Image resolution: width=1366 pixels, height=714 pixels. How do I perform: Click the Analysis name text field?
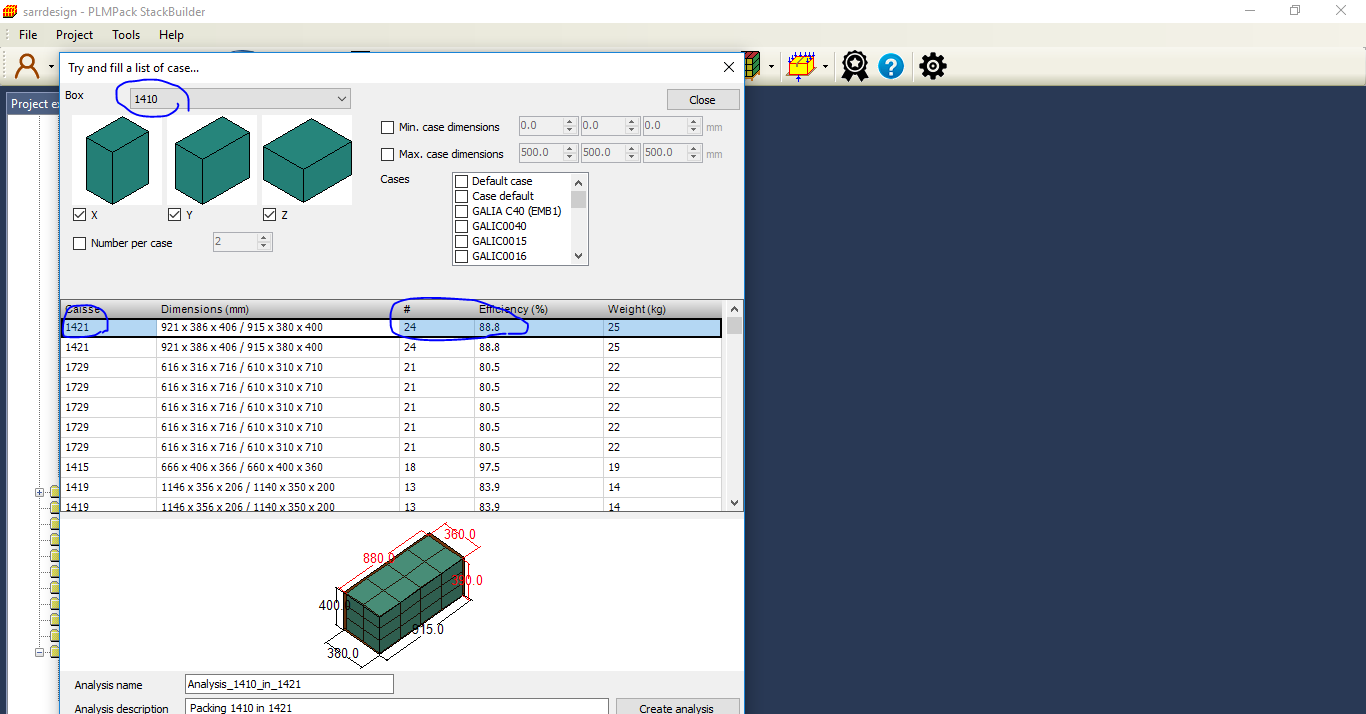tap(289, 684)
